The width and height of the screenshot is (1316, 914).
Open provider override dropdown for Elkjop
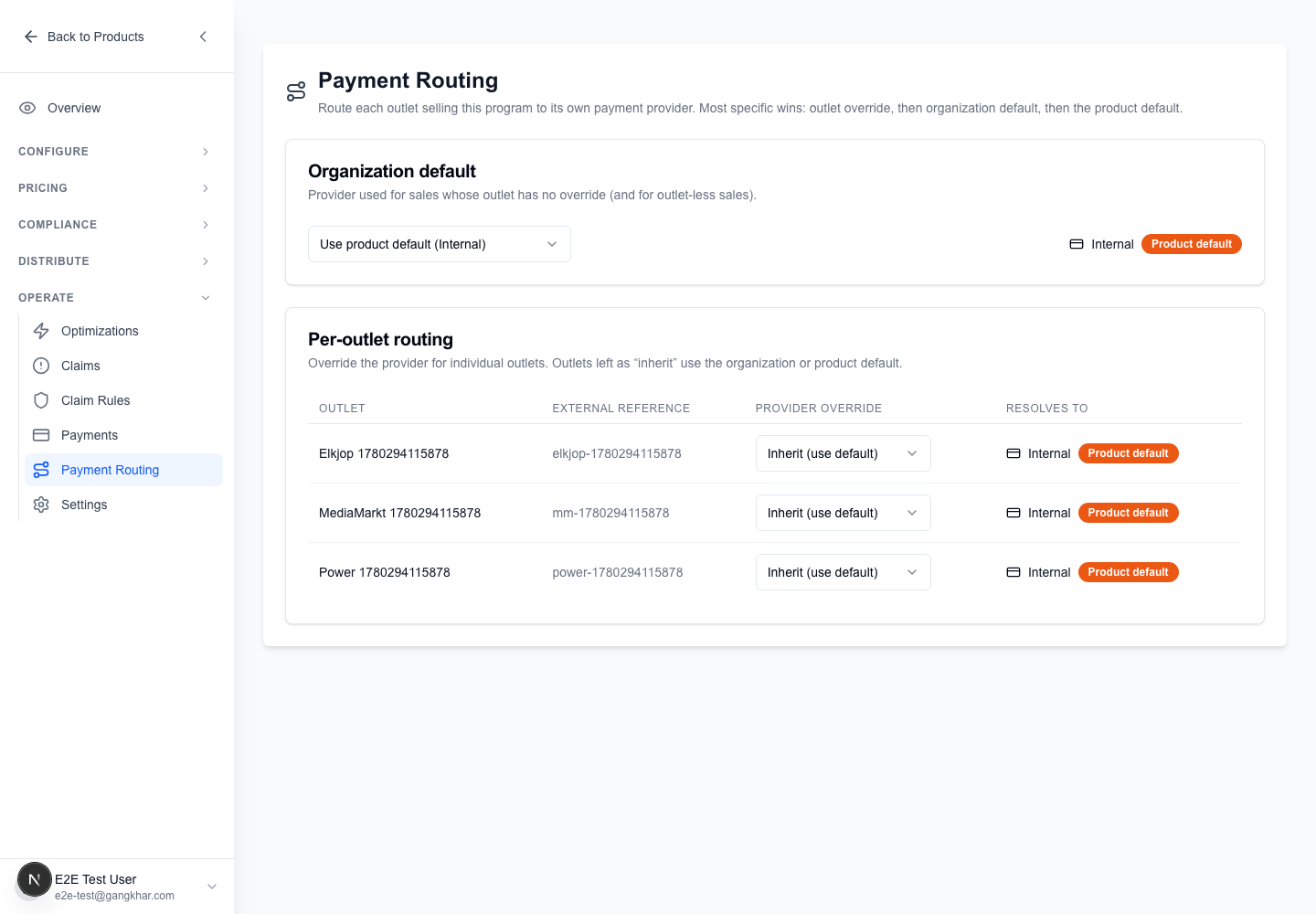pos(844,453)
